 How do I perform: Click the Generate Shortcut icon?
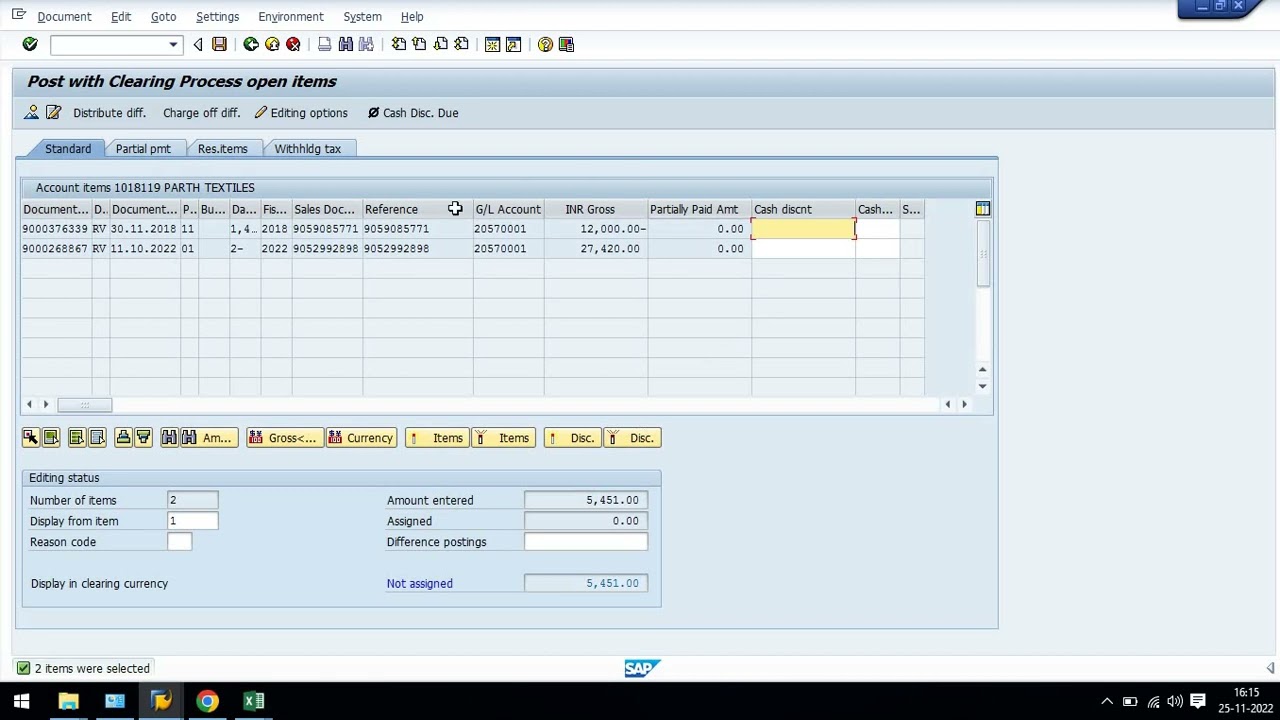513,44
